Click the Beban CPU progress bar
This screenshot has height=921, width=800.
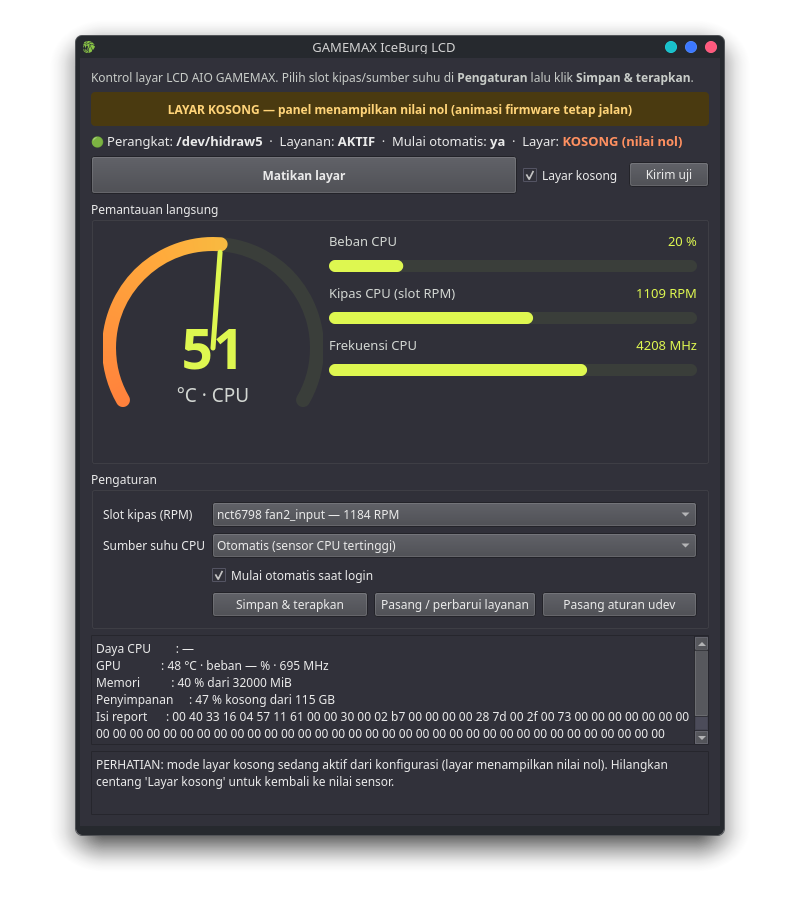[x=513, y=266]
